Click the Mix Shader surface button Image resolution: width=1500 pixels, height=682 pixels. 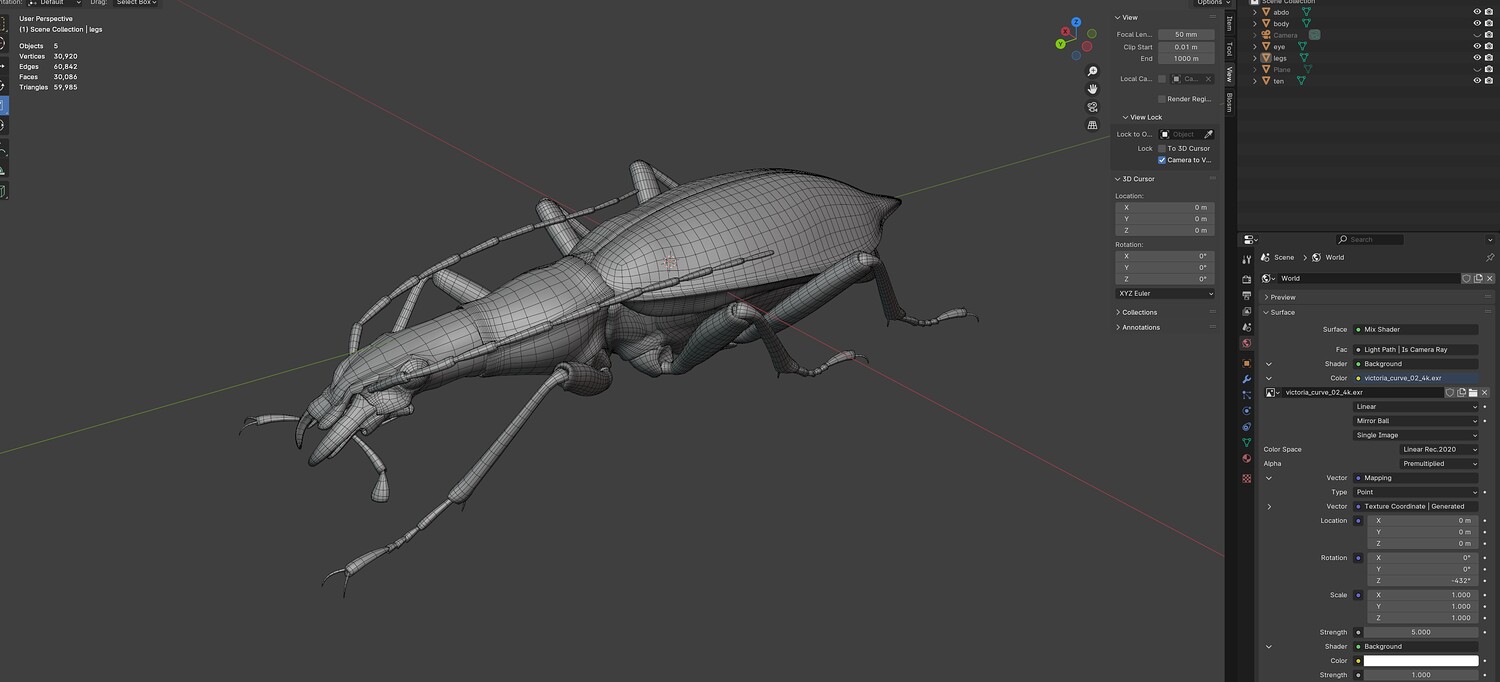click(x=1415, y=329)
